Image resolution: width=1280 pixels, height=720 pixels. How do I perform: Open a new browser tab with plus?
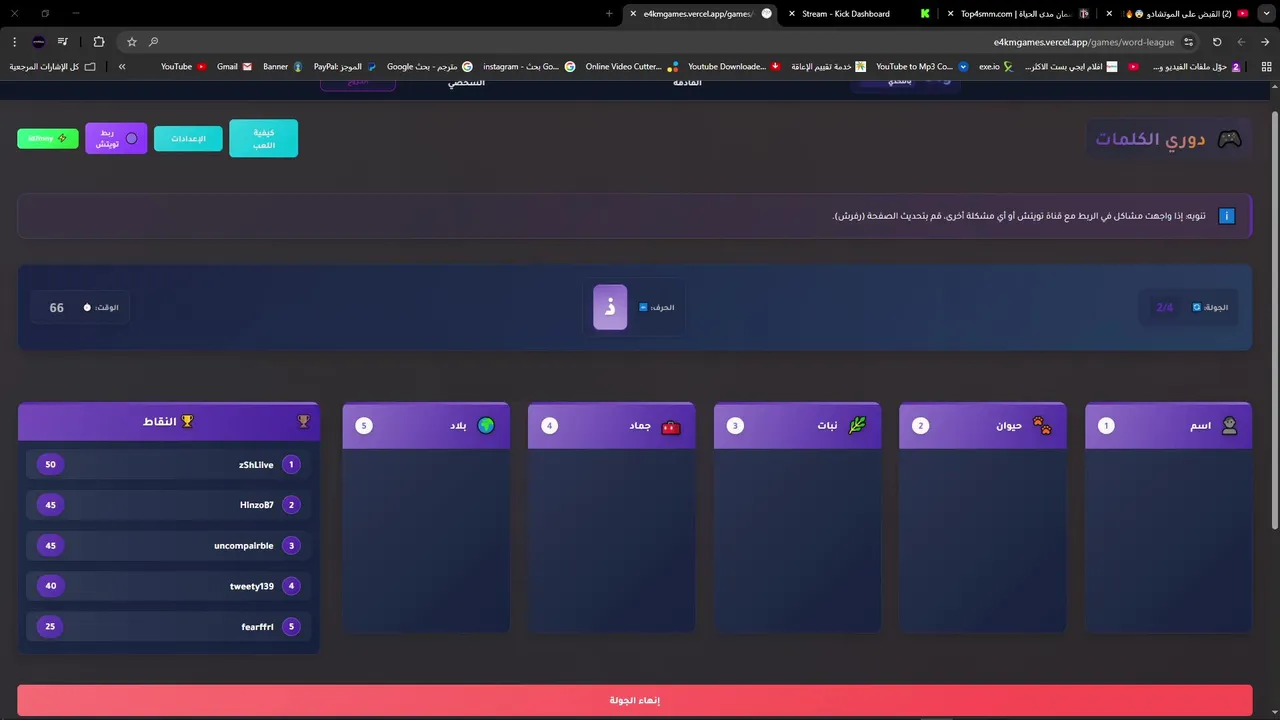click(609, 14)
